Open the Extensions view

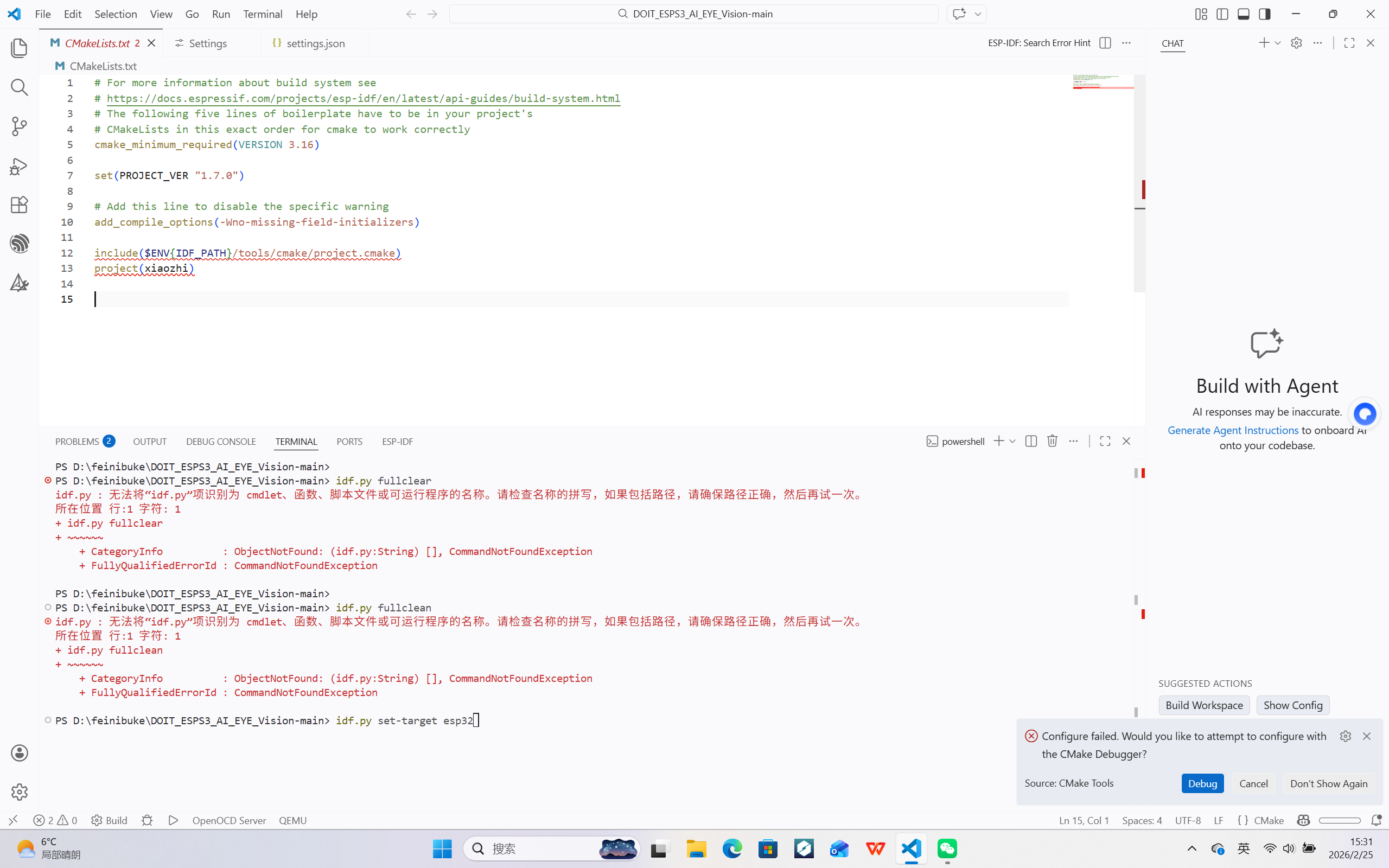click(x=19, y=205)
